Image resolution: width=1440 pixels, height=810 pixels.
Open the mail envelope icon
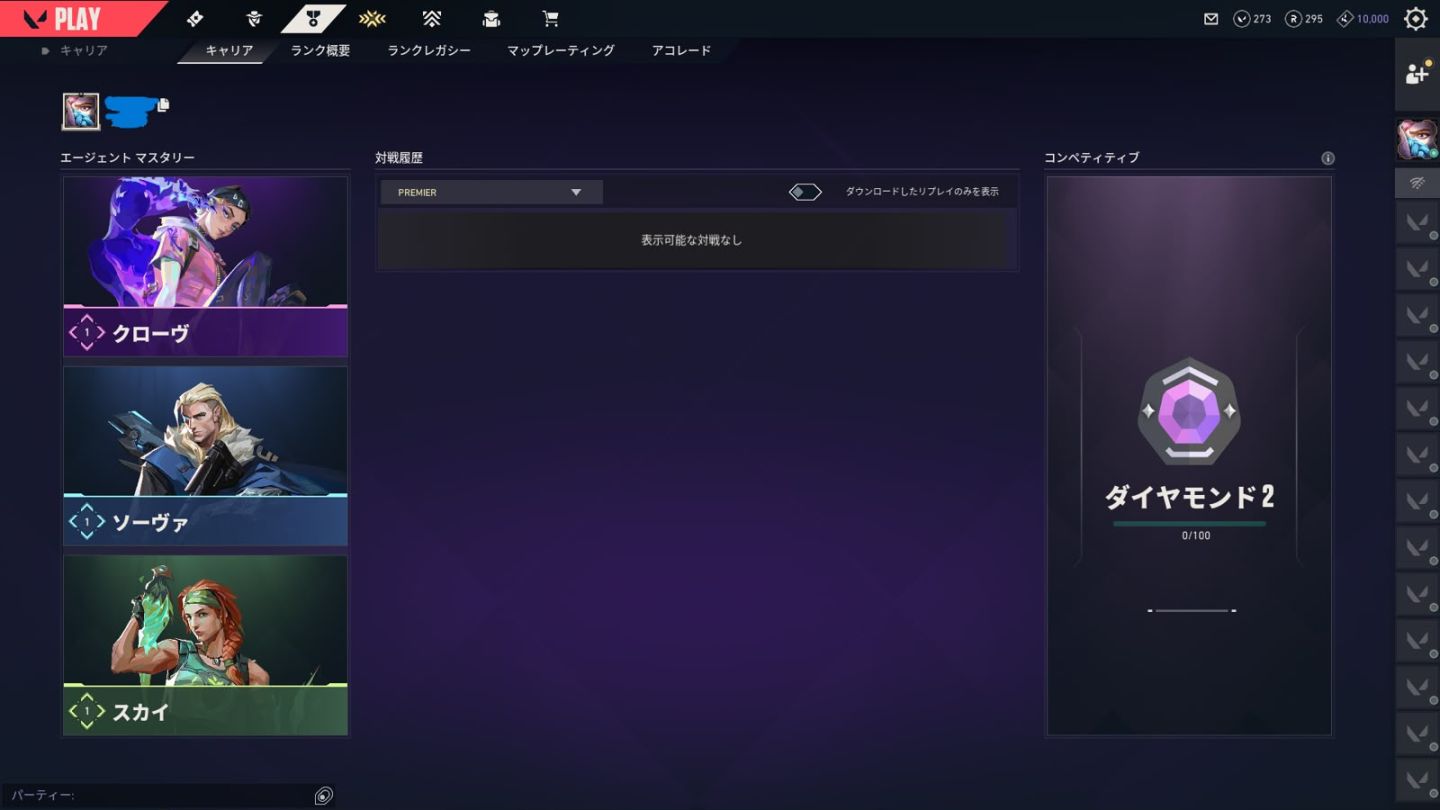[x=1211, y=18]
